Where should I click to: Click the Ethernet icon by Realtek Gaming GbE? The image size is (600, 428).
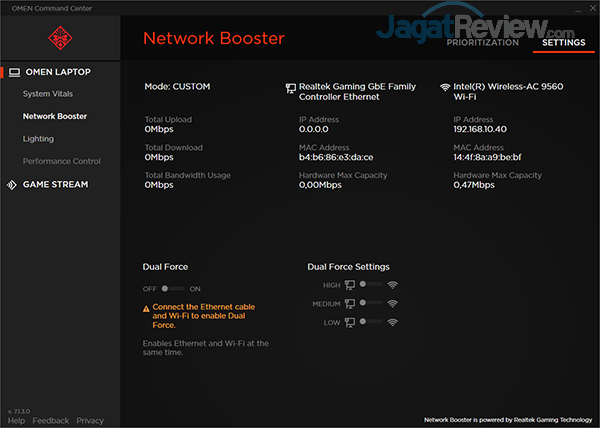click(x=291, y=87)
